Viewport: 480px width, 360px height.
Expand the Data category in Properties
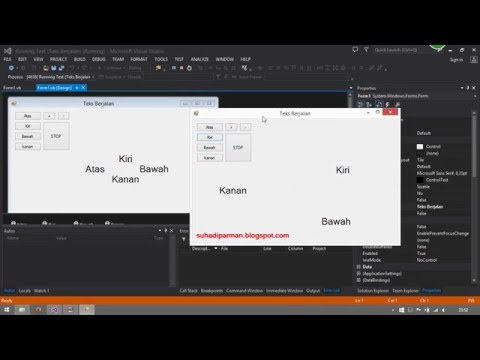click(359, 267)
